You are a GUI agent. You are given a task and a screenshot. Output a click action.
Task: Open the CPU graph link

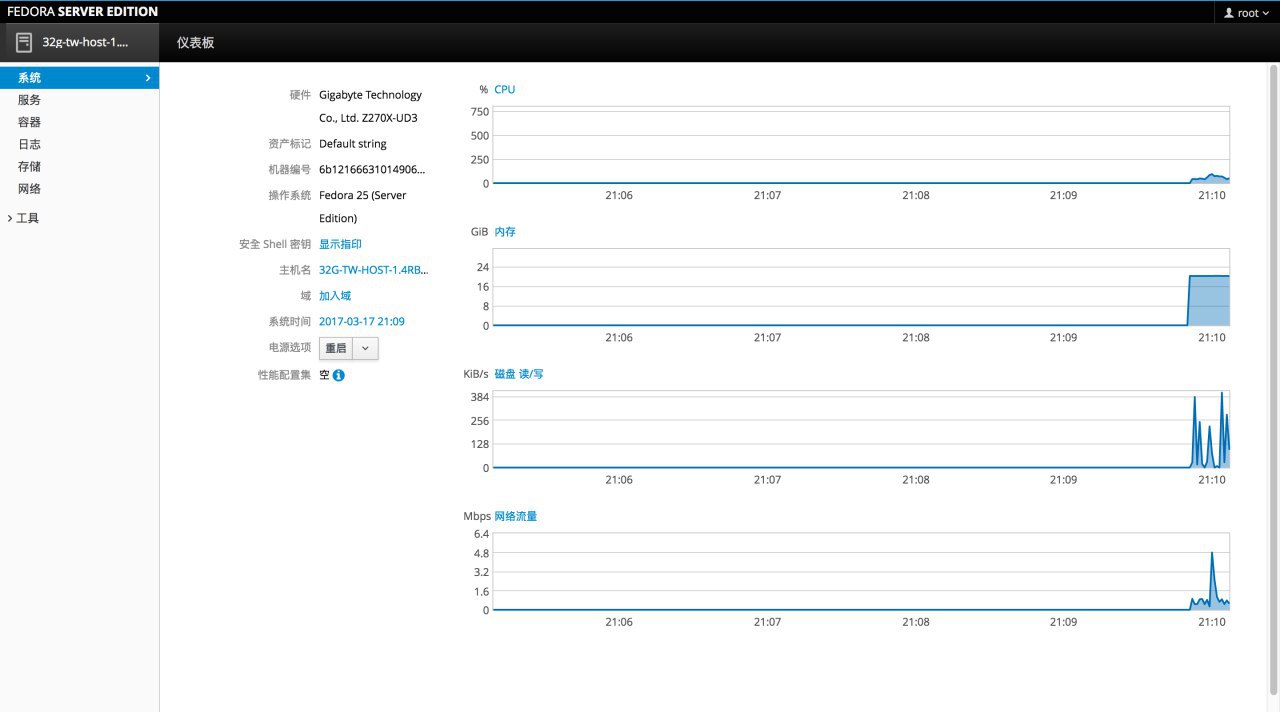point(505,90)
